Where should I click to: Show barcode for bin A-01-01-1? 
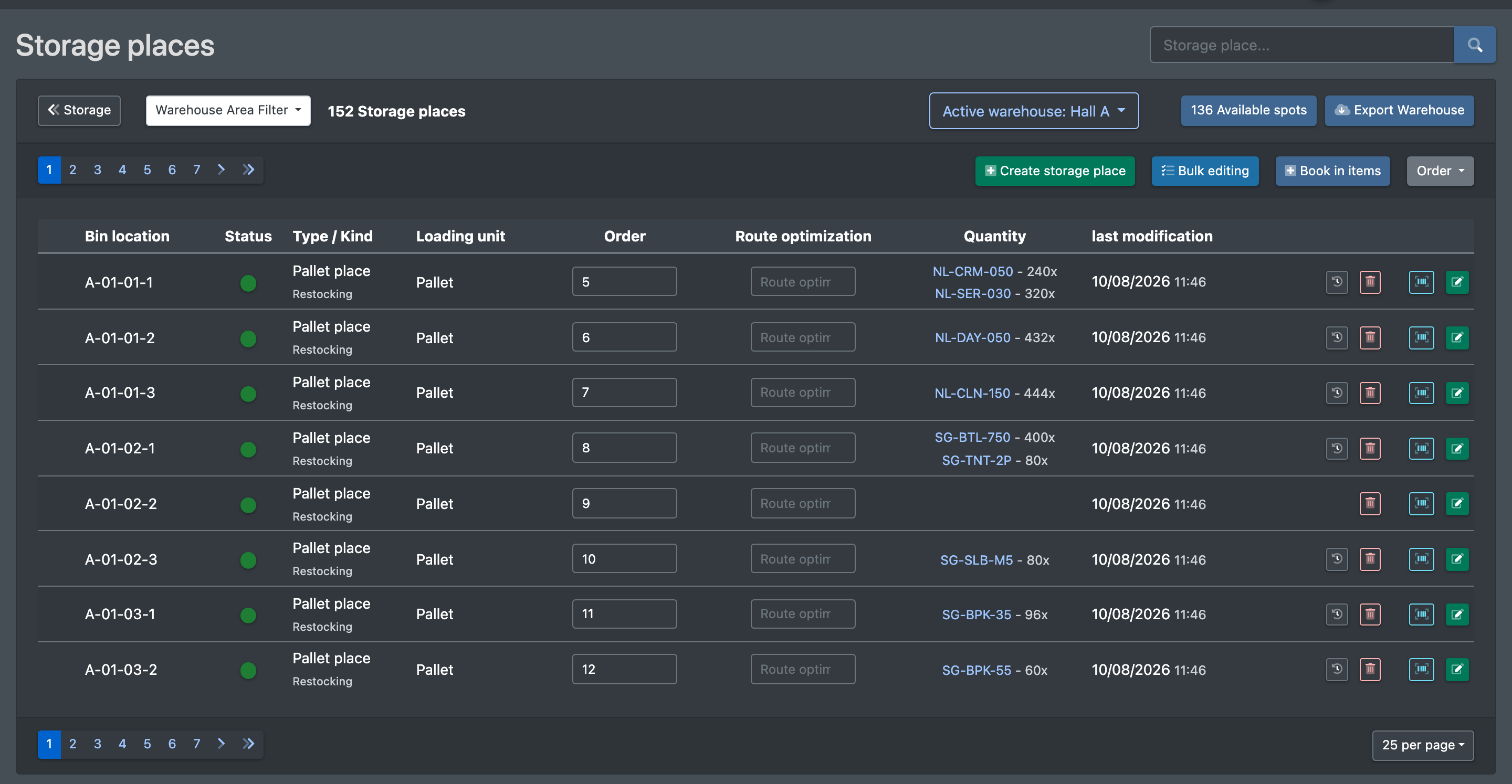[x=1421, y=282]
